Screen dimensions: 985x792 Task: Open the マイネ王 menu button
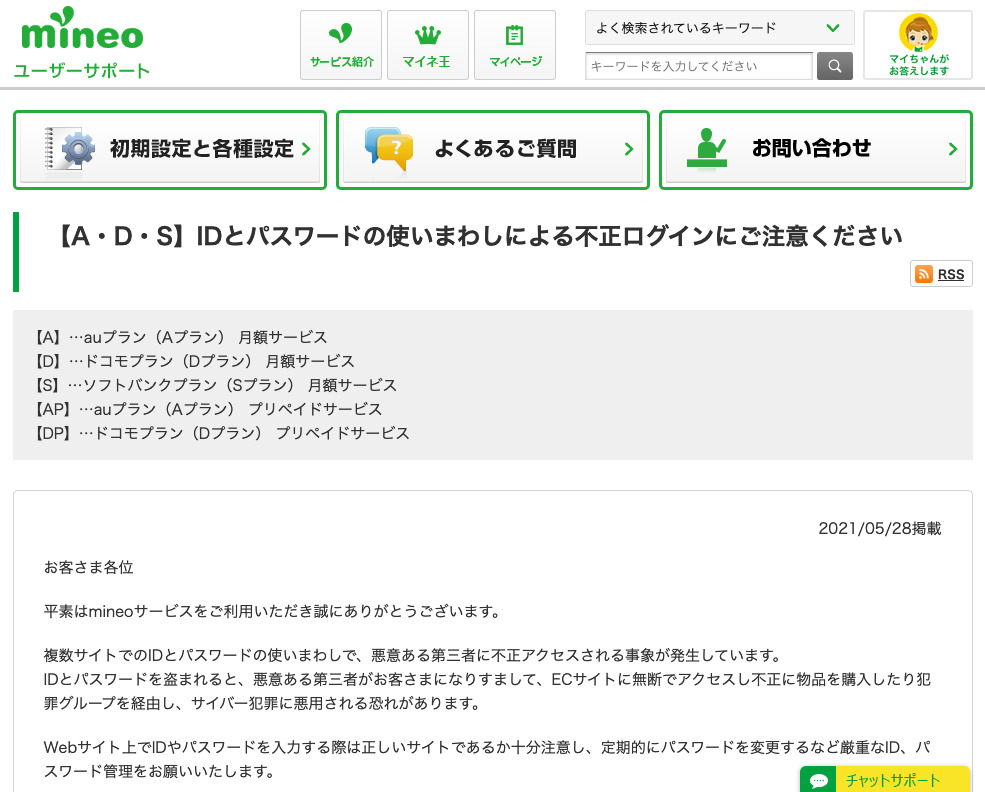(428, 45)
